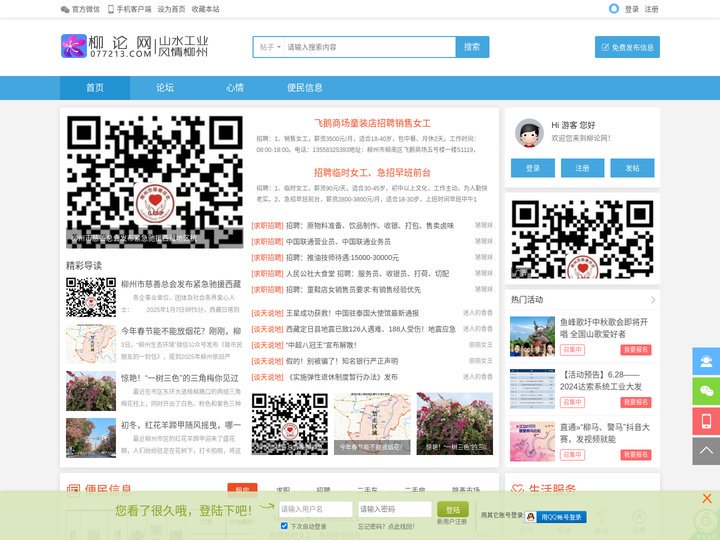This screenshot has height=540, width=720.
Task: Click 收藏本站 bookmark link
Action: pyautogui.click(x=205, y=9)
